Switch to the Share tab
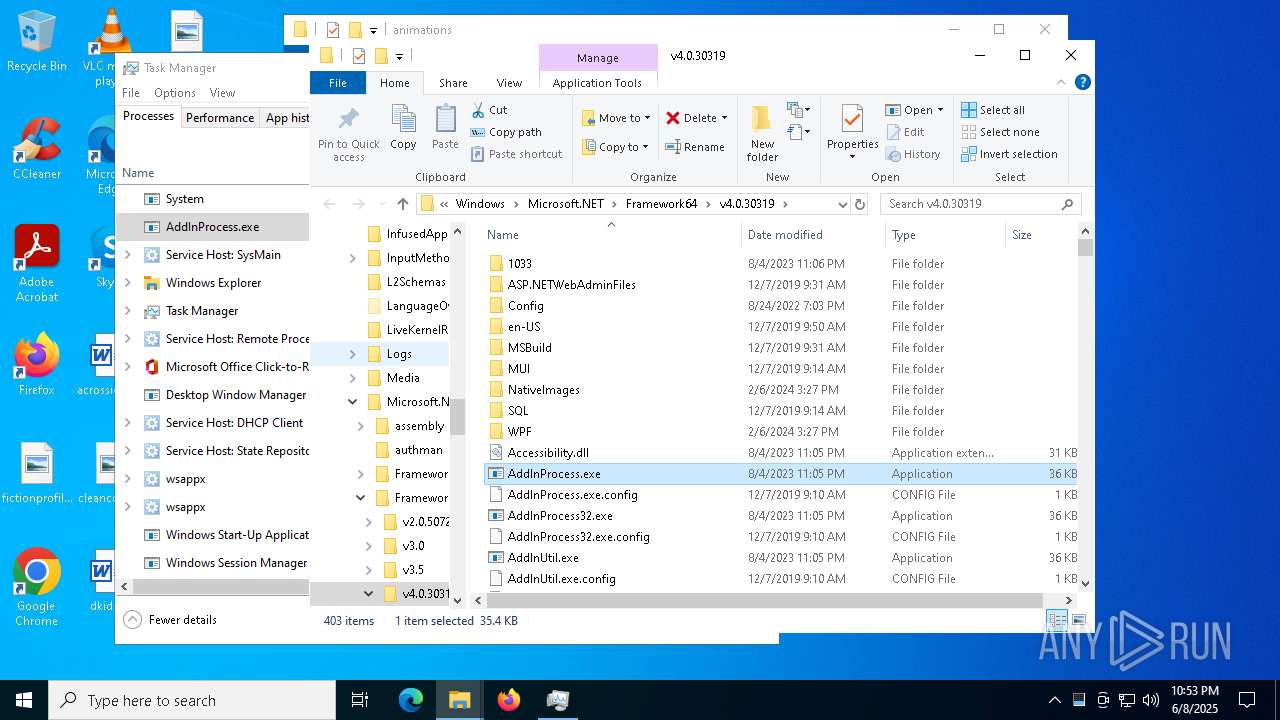Viewport: 1280px width, 720px height. (453, 83)
